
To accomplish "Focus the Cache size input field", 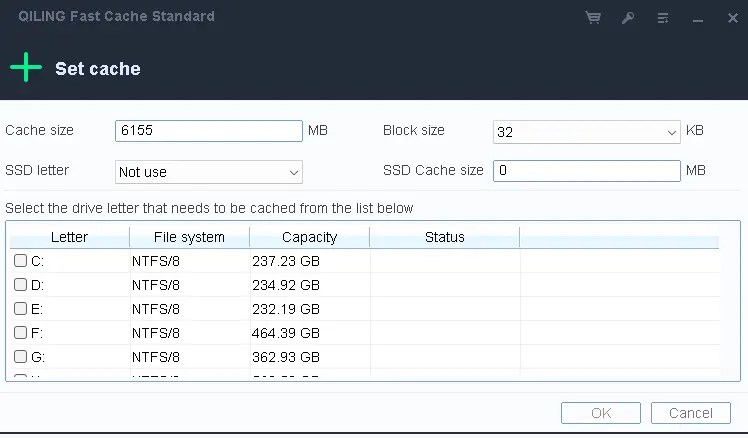I will coord(208,131).
